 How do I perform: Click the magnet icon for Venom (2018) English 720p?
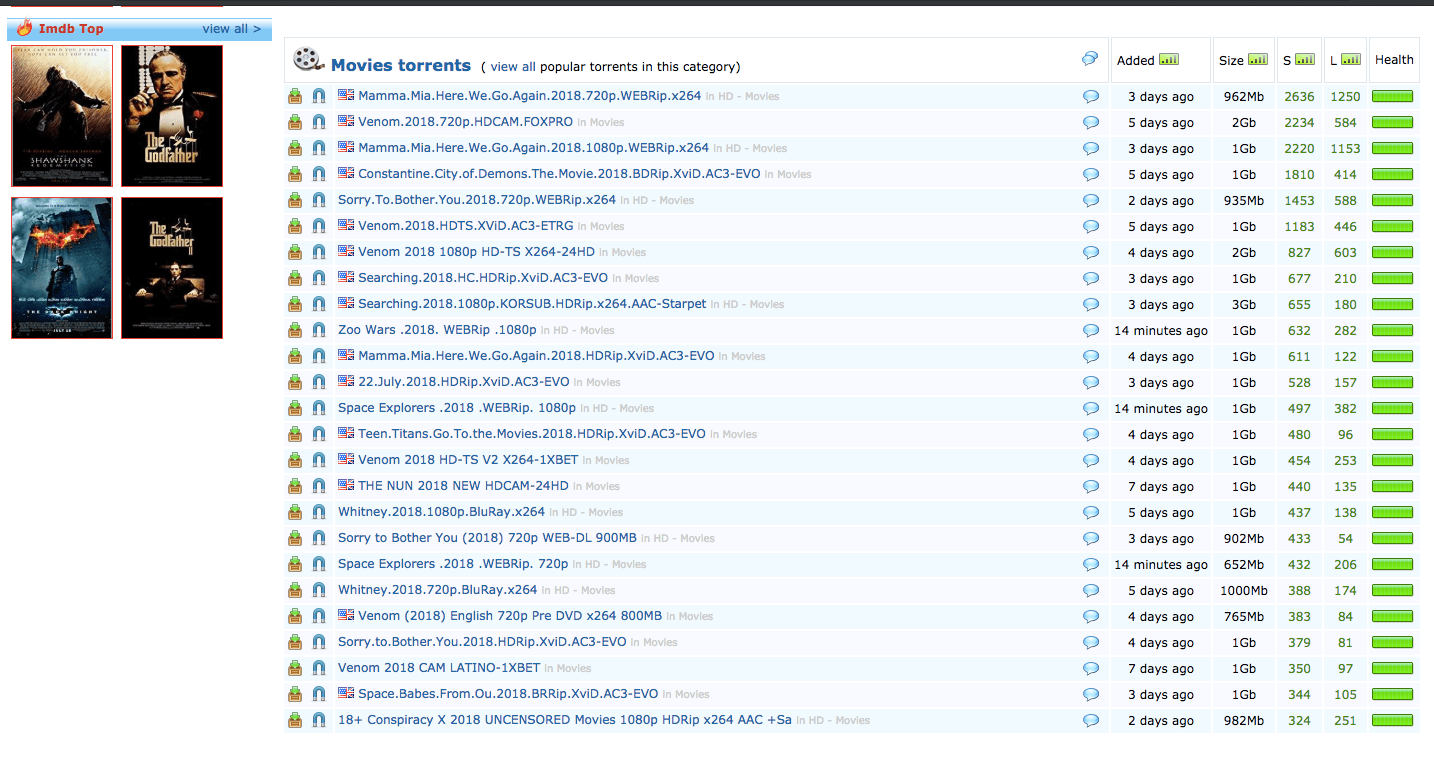point(319,616)
